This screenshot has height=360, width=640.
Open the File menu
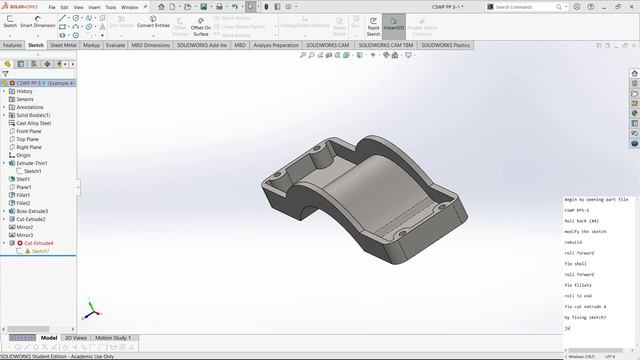[52, 7]
